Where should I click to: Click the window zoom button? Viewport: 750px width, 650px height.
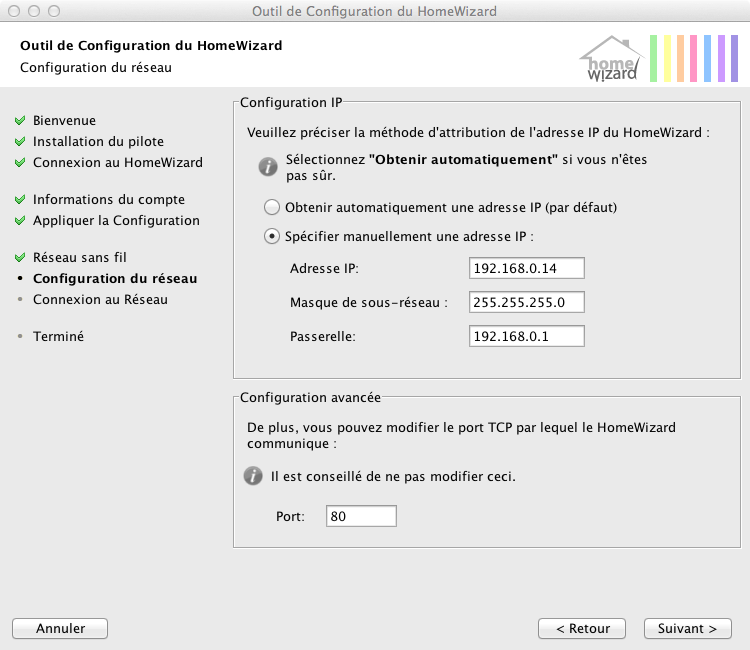tap(54, 11)
